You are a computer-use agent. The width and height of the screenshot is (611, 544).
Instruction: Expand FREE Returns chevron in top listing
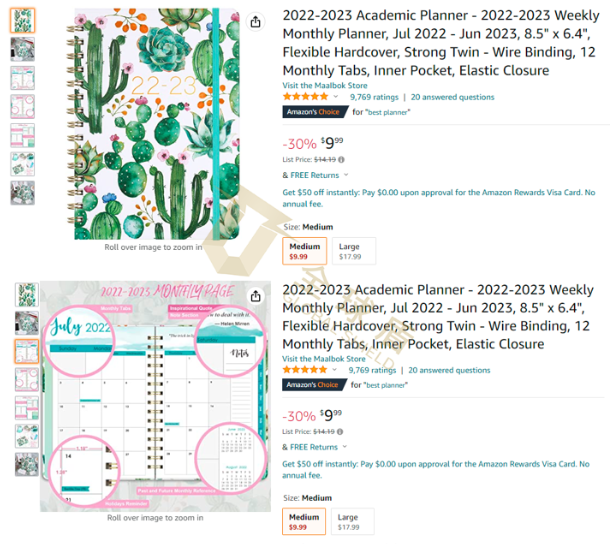tap(346, 175)
